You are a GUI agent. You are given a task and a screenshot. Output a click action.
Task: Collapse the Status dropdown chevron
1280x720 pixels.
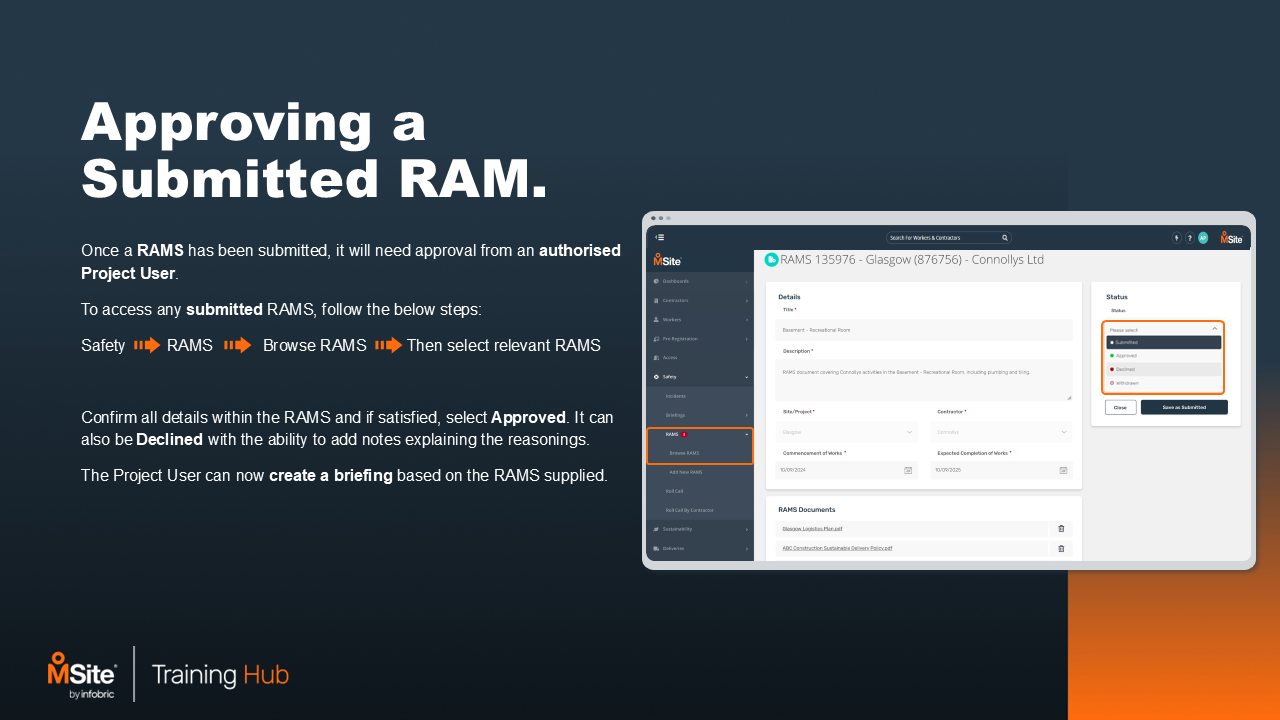coord(1214,329)
